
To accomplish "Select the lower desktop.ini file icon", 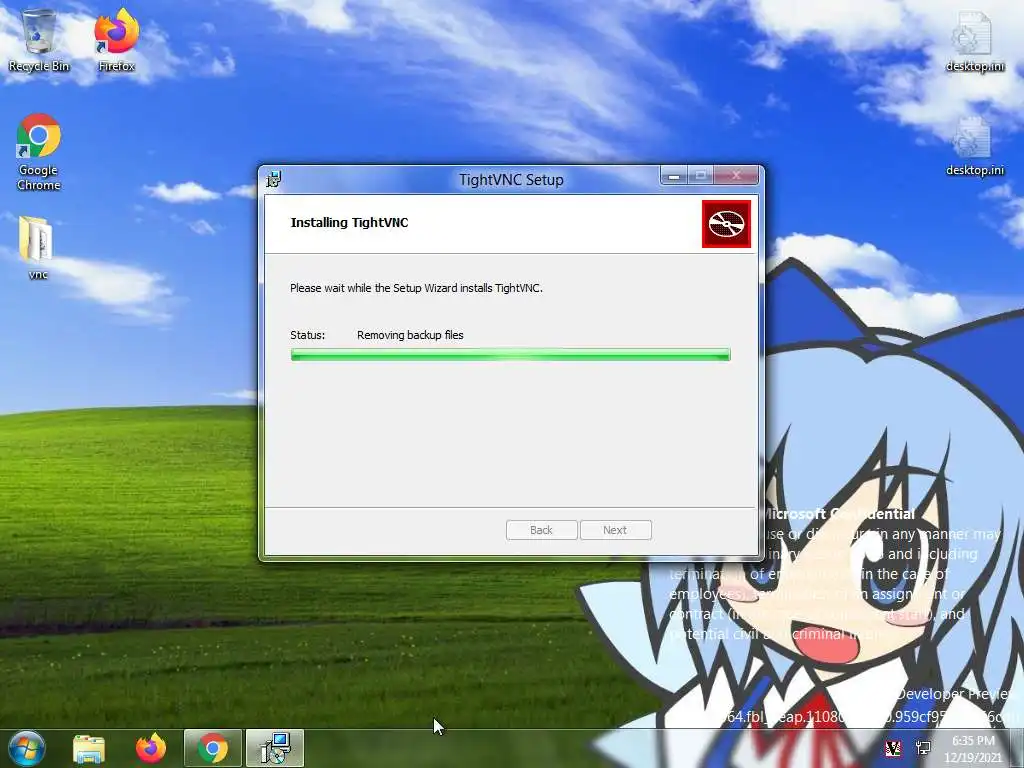I will 974,147.
